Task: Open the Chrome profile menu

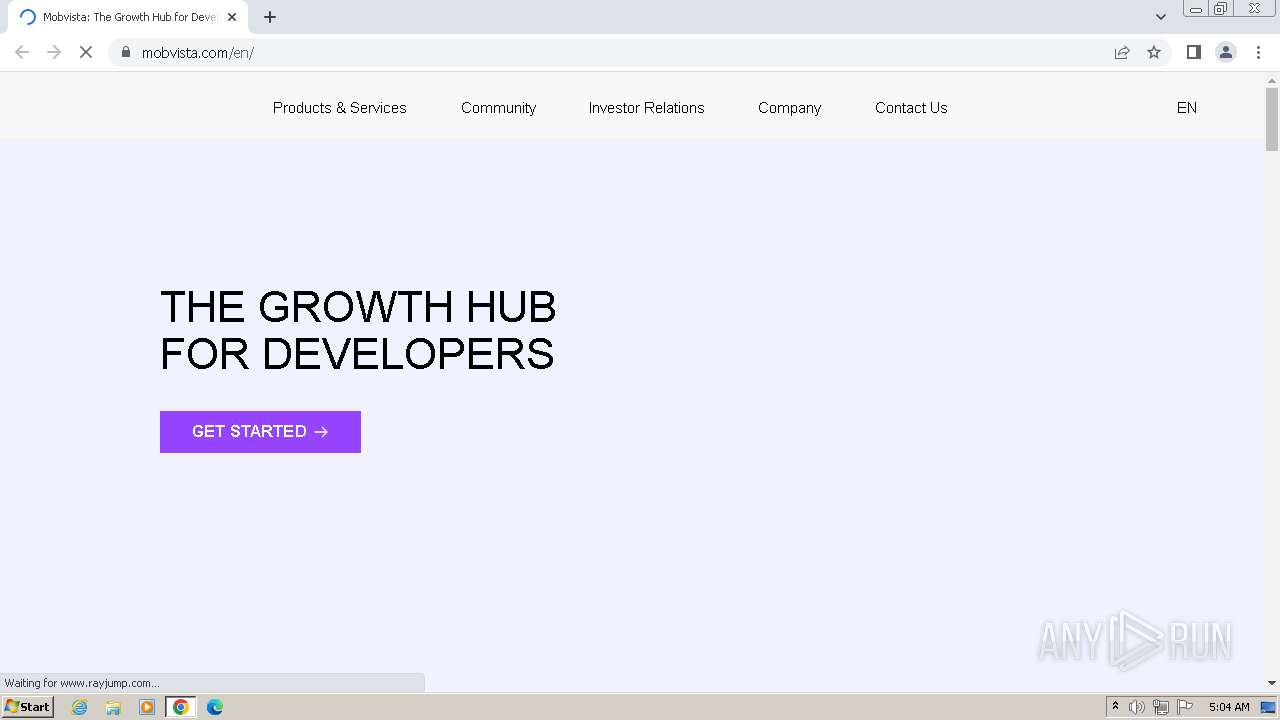Action: click(x=1226, y=52)
